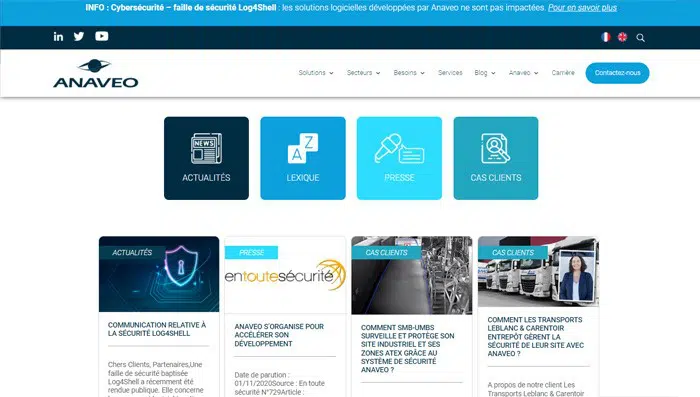Click Cas Clients tag on Leblanc card
The height and width of the screenshot is (397, 700).
point(513,252)
